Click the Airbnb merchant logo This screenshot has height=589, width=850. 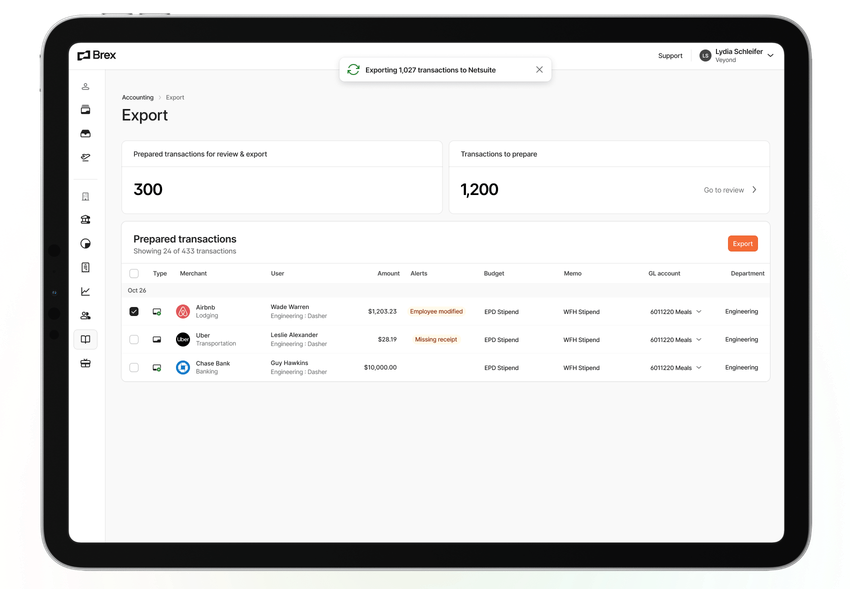point(183,312)
